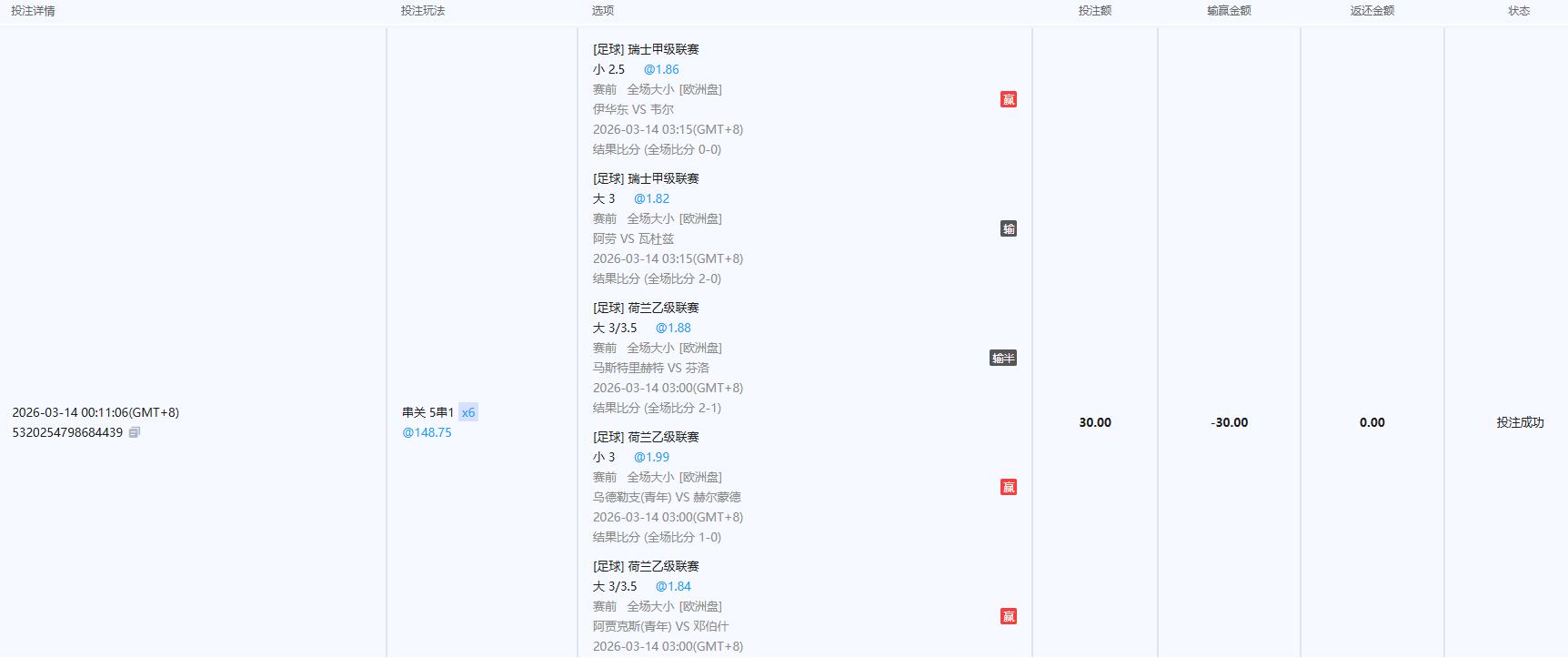Image resolution: width=1568 pixels, height=658 pixels.
Task: Select the order number 5320254798684439
Action: click(x=67, y=433)
